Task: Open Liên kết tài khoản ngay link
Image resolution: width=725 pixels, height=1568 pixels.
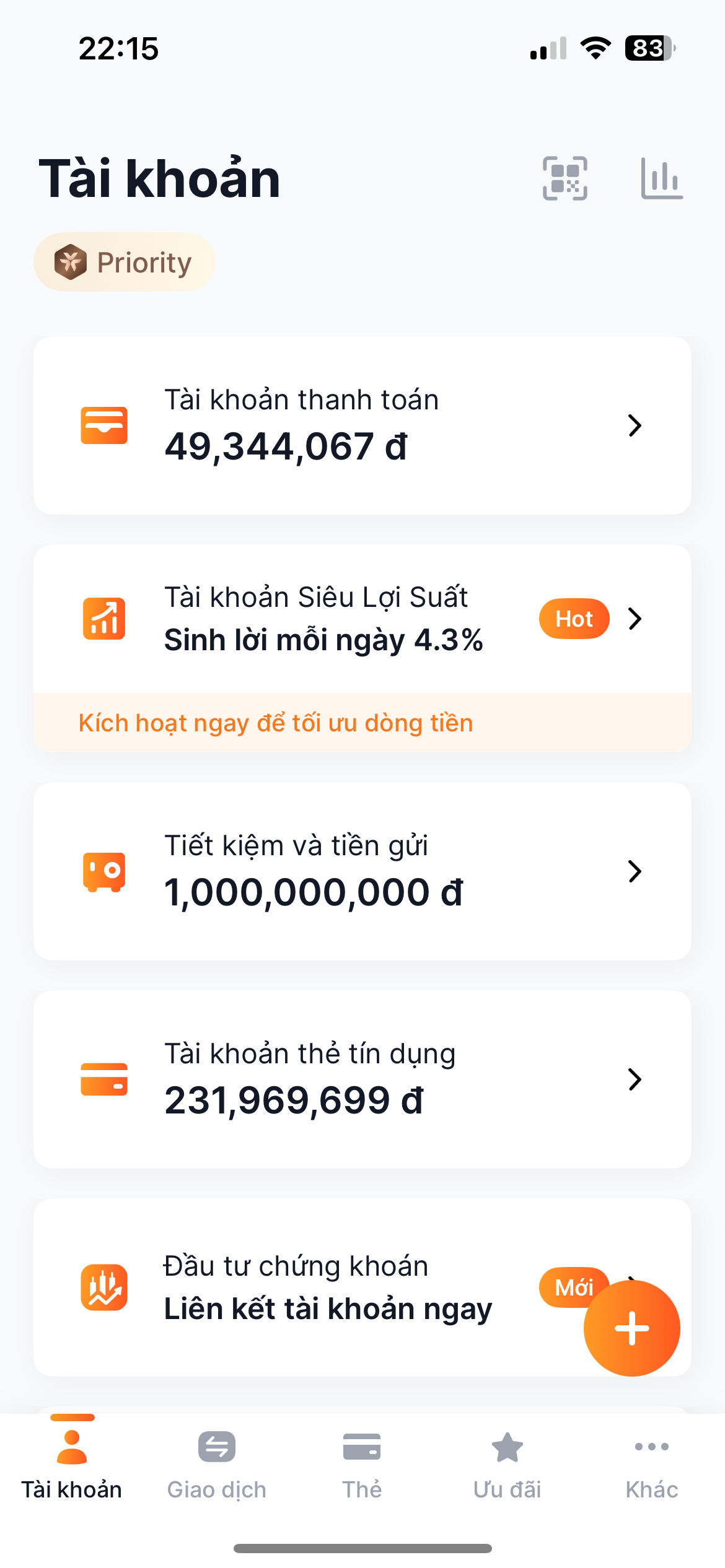Action: point(328,1309)
